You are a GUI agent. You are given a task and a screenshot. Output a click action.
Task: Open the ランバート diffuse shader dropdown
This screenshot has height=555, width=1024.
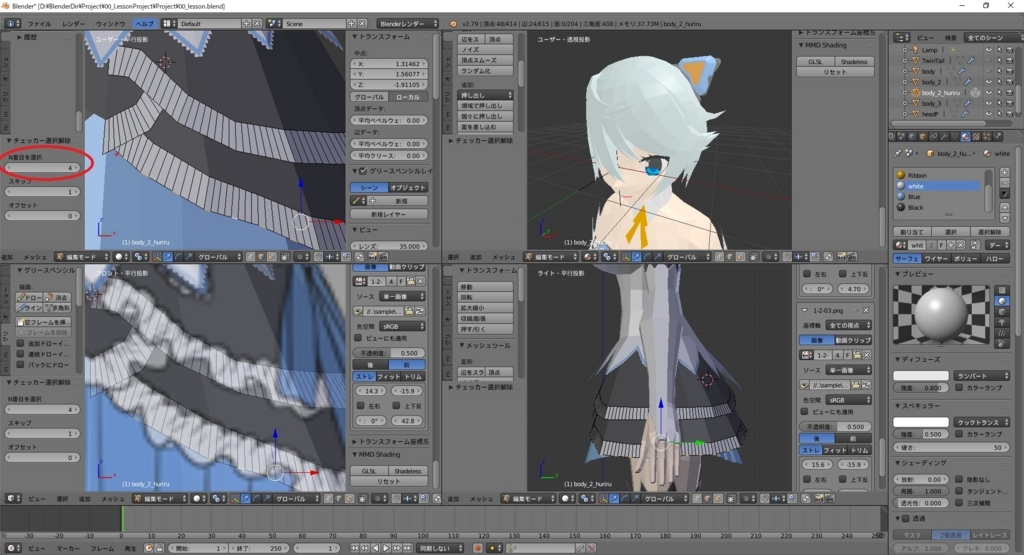(982, 376)
